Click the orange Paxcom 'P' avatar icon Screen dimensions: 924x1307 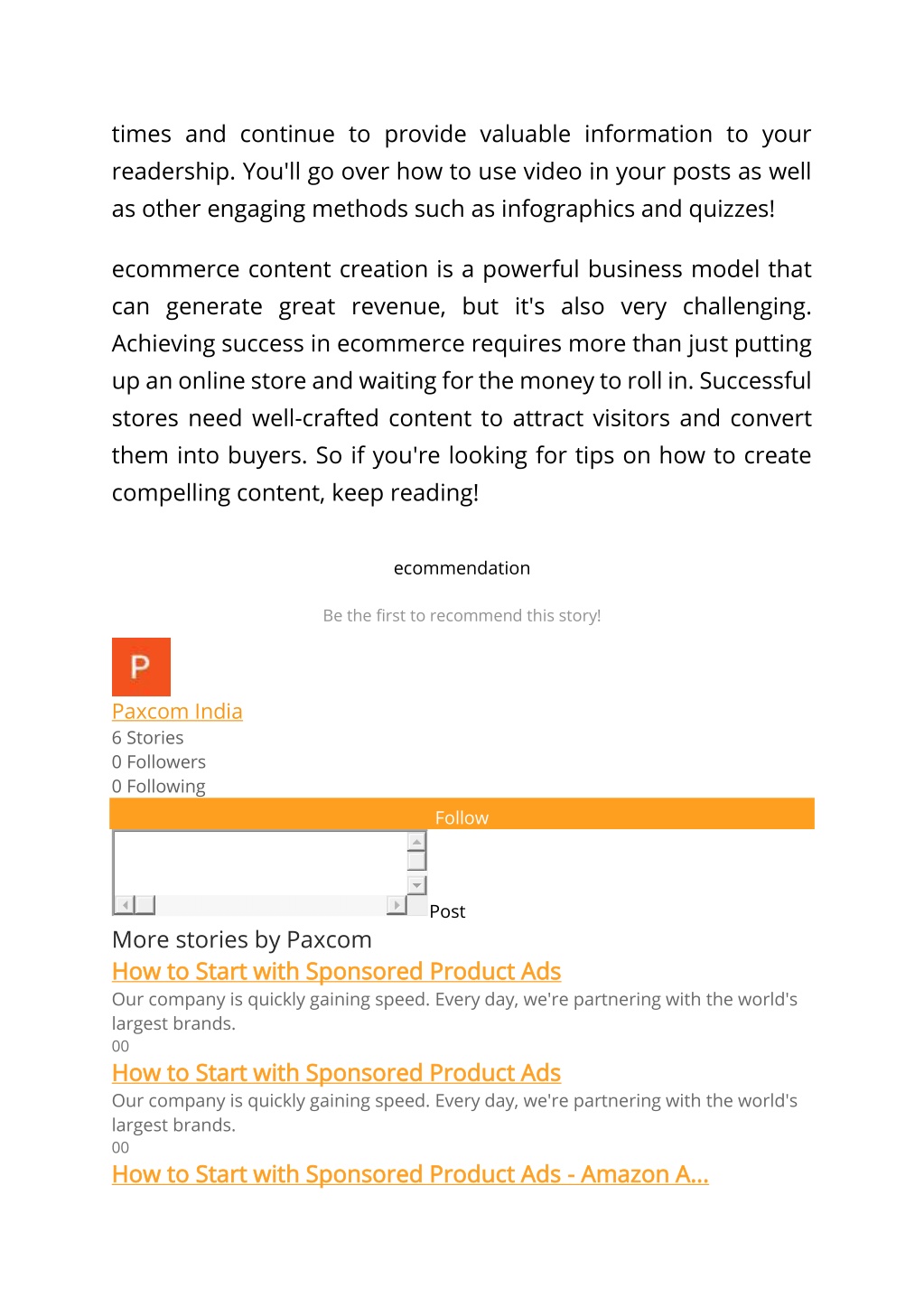tap(141, 667)
